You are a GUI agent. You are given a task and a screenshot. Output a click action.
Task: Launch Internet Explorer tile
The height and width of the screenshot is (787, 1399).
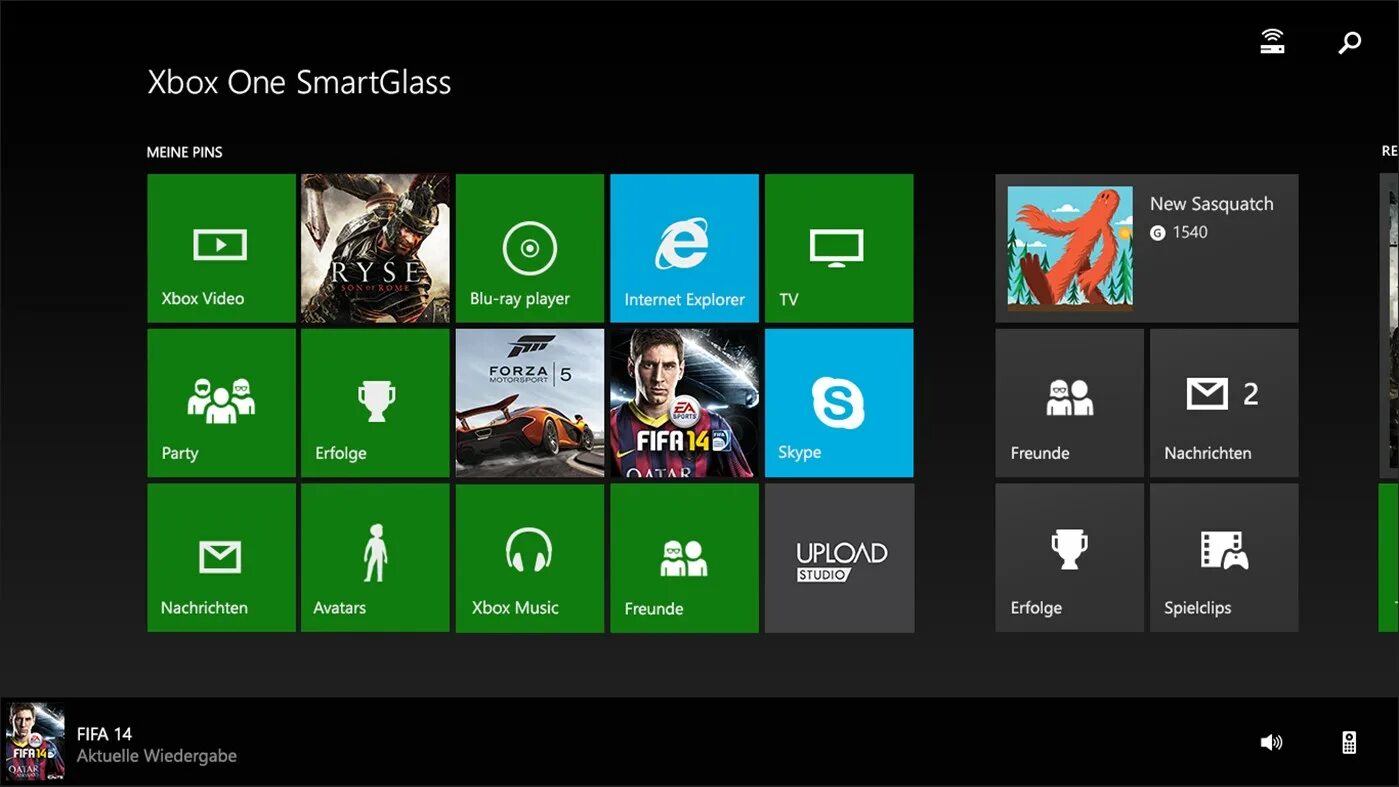click(x=684, y=248)
